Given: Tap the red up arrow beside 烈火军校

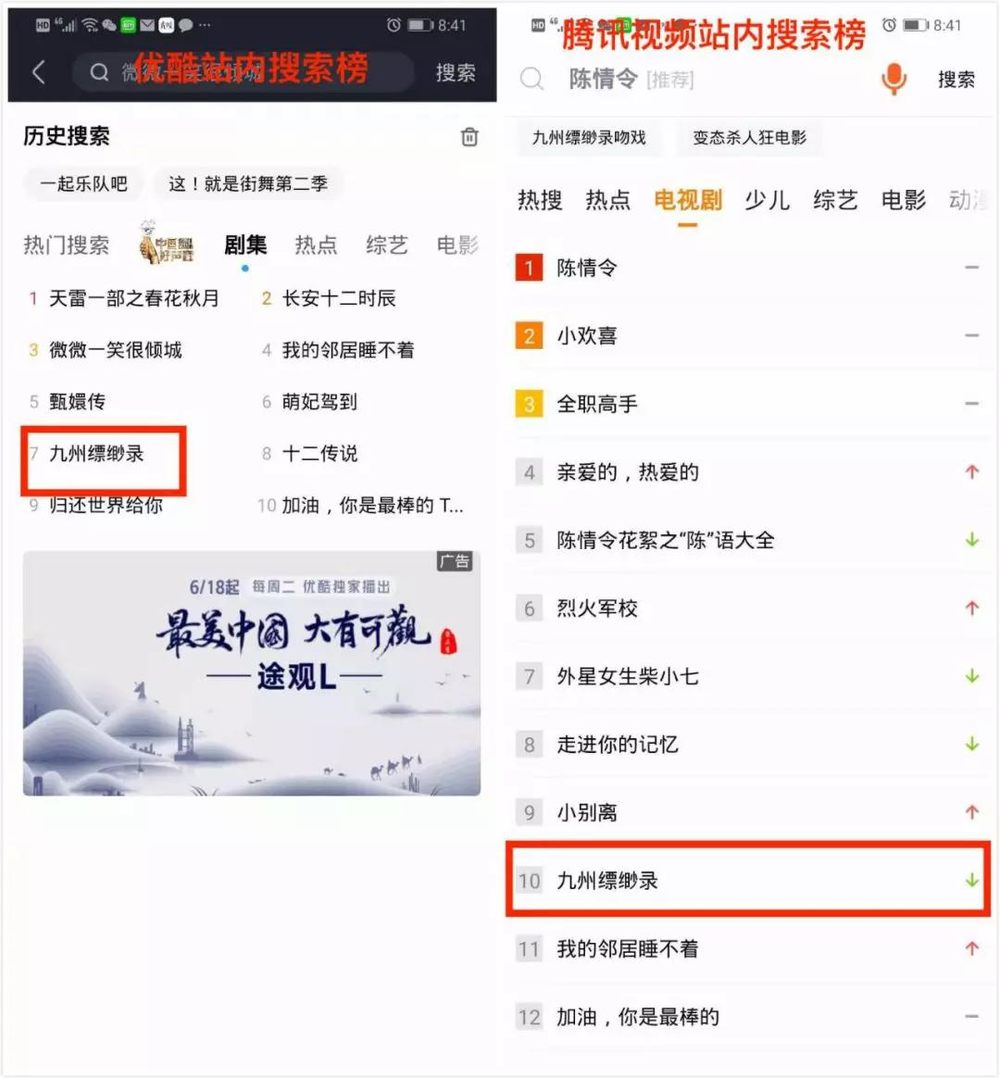Looking at the screenshot, I should click(x=971, y=608).
